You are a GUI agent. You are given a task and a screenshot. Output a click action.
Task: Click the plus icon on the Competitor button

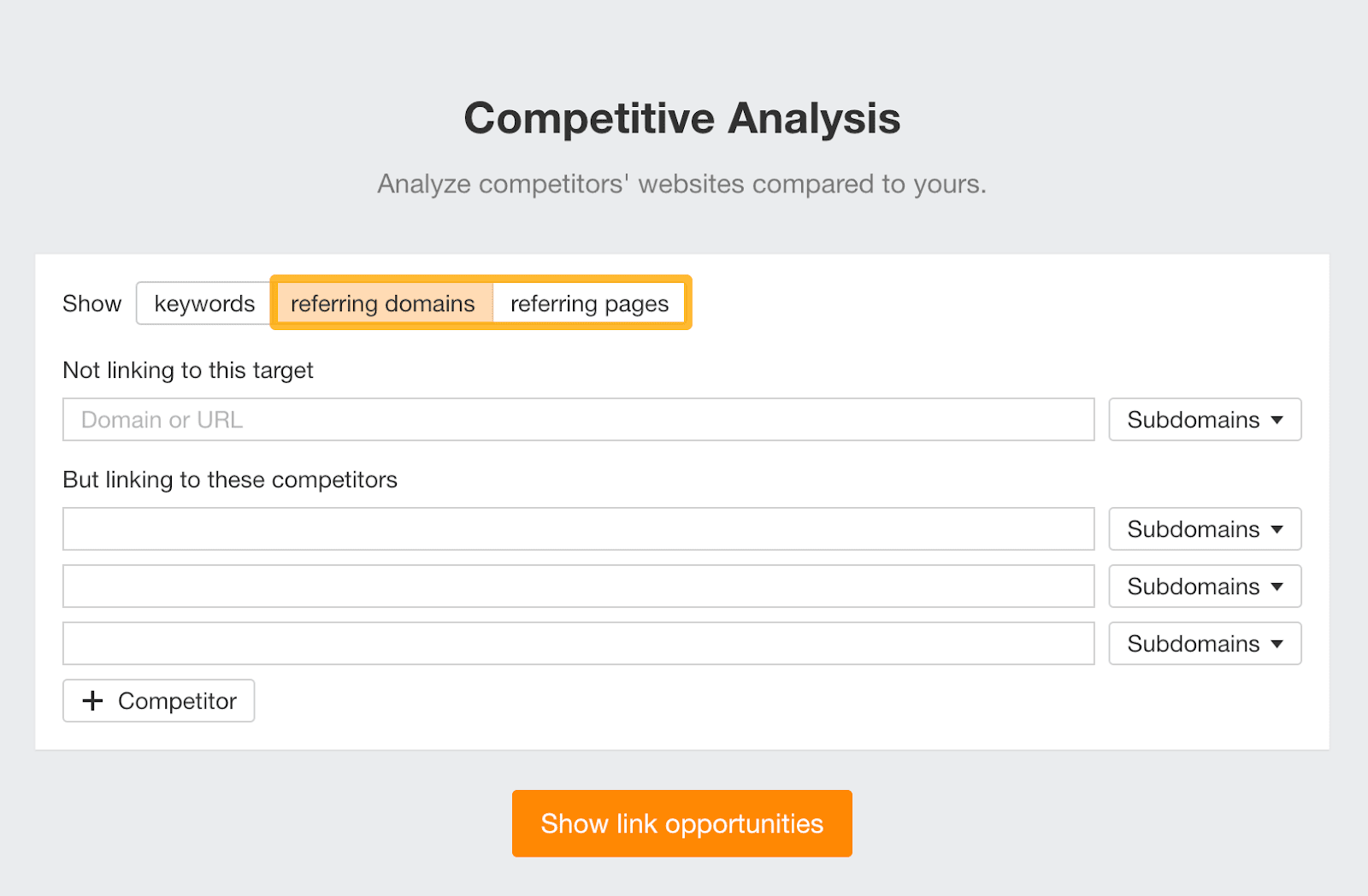click(92, 701)
